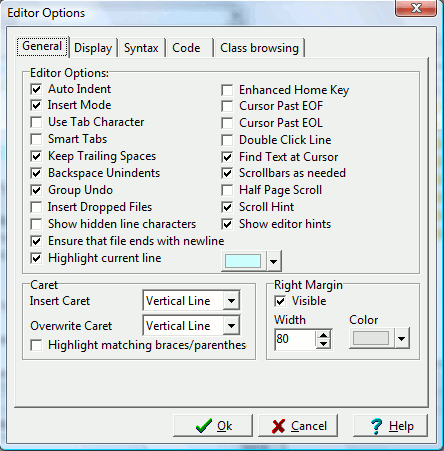The height and width of the screenshot is (451, 444).
Task: Open Help with the question mark button
Action: click(390, 426)
